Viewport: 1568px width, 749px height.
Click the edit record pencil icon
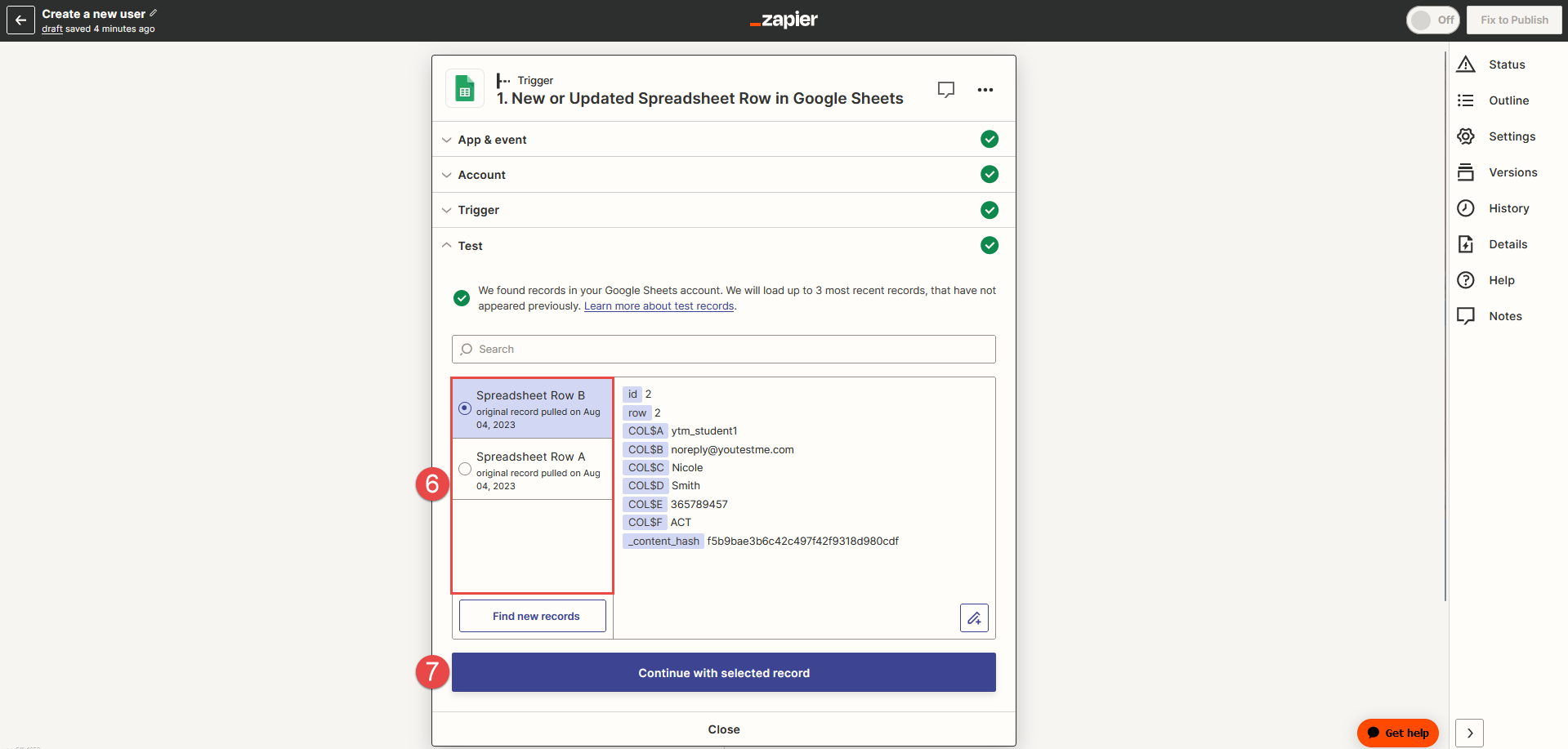(974, 618)
